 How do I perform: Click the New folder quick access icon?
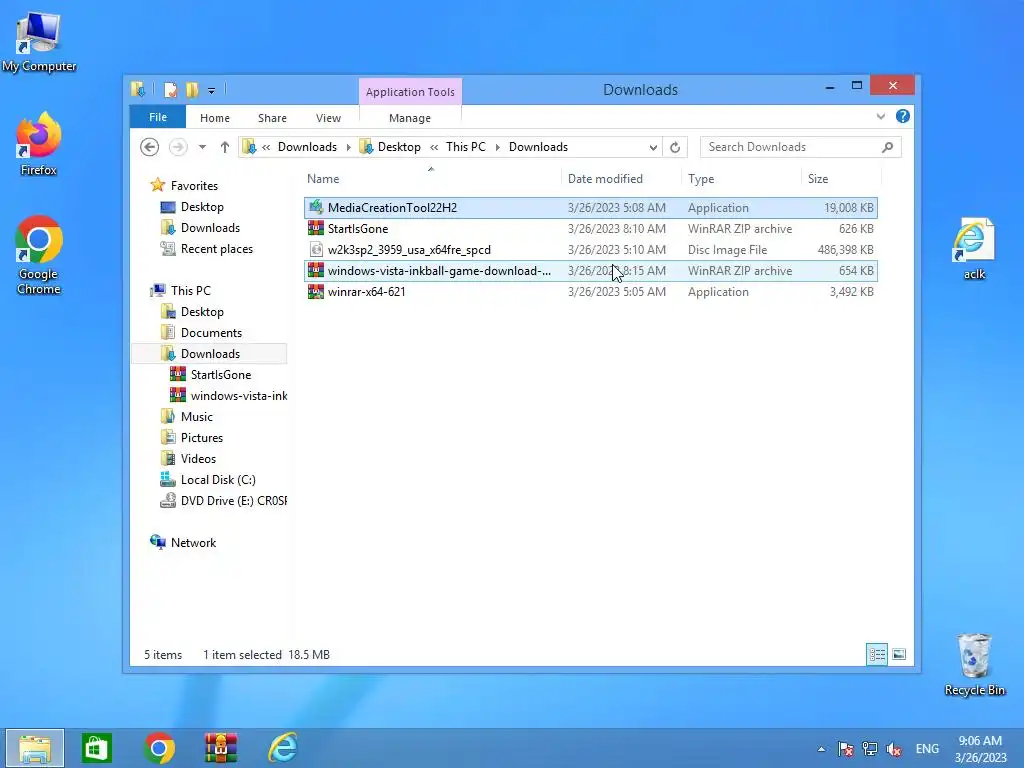(x=192, y=89)
